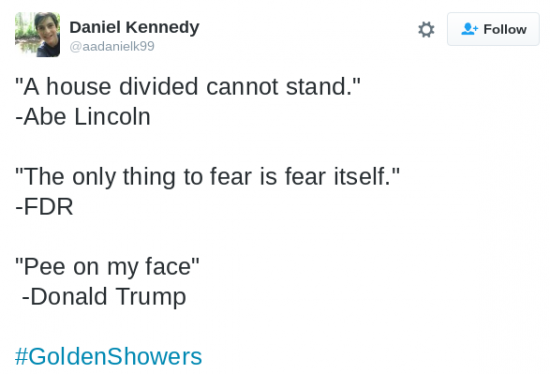Click the word "Lincoln" in the tweet

112,116
